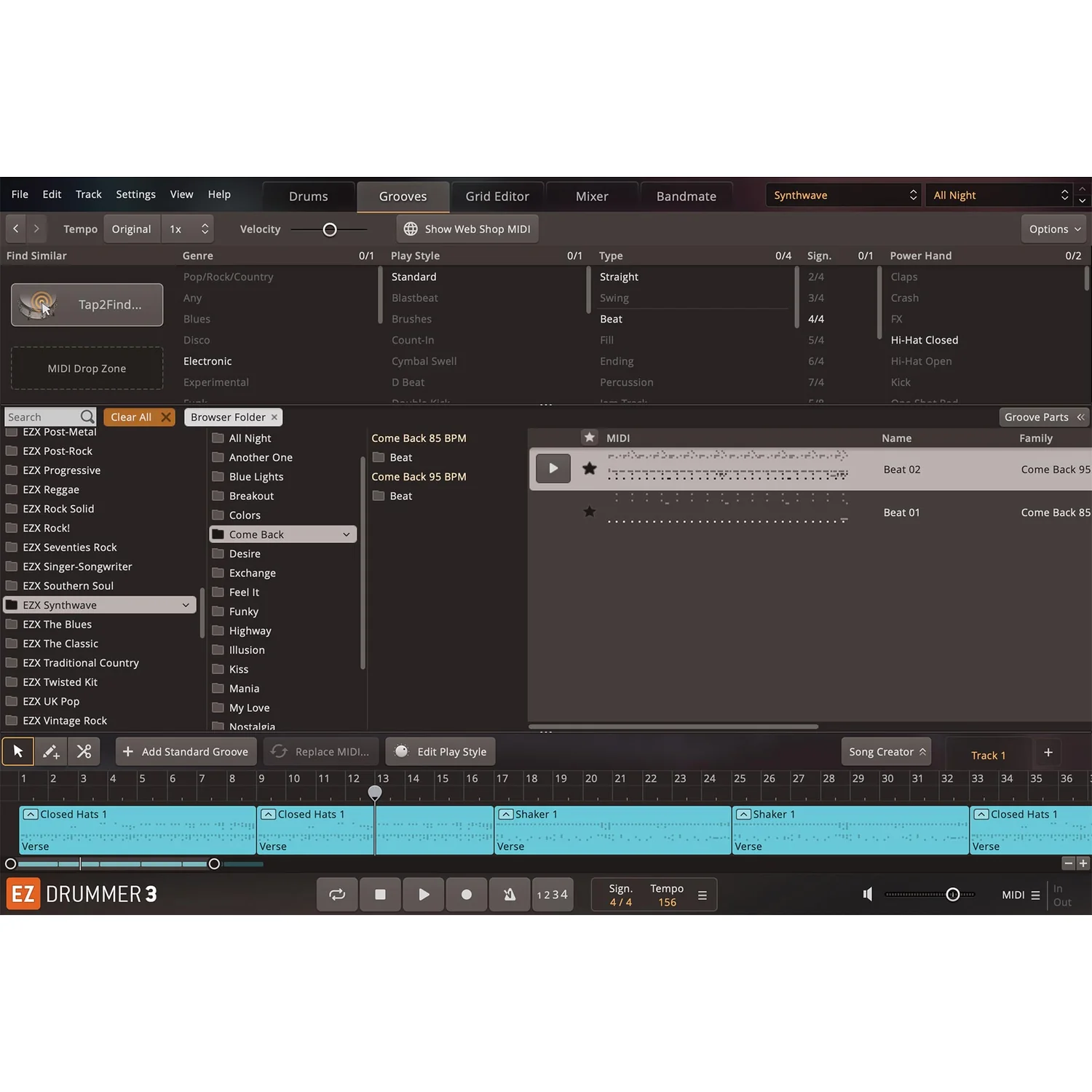Open the EZX Reggae folder

point(51,490)
